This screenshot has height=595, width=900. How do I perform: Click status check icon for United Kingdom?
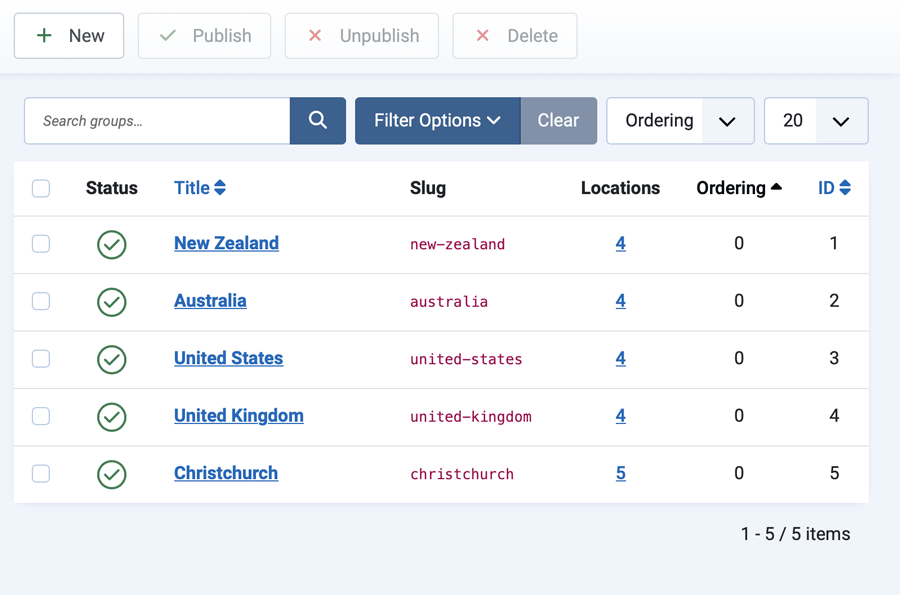[112, 416]
